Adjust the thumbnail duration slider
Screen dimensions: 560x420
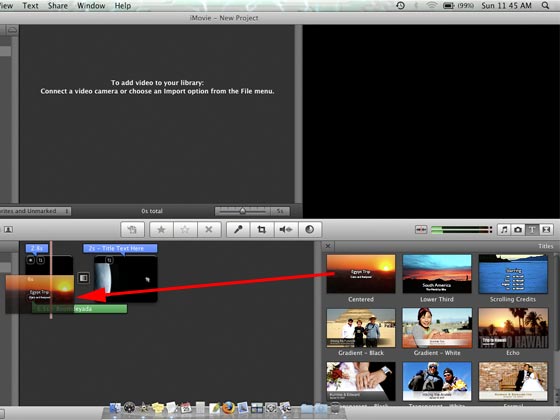click(242, 211)
